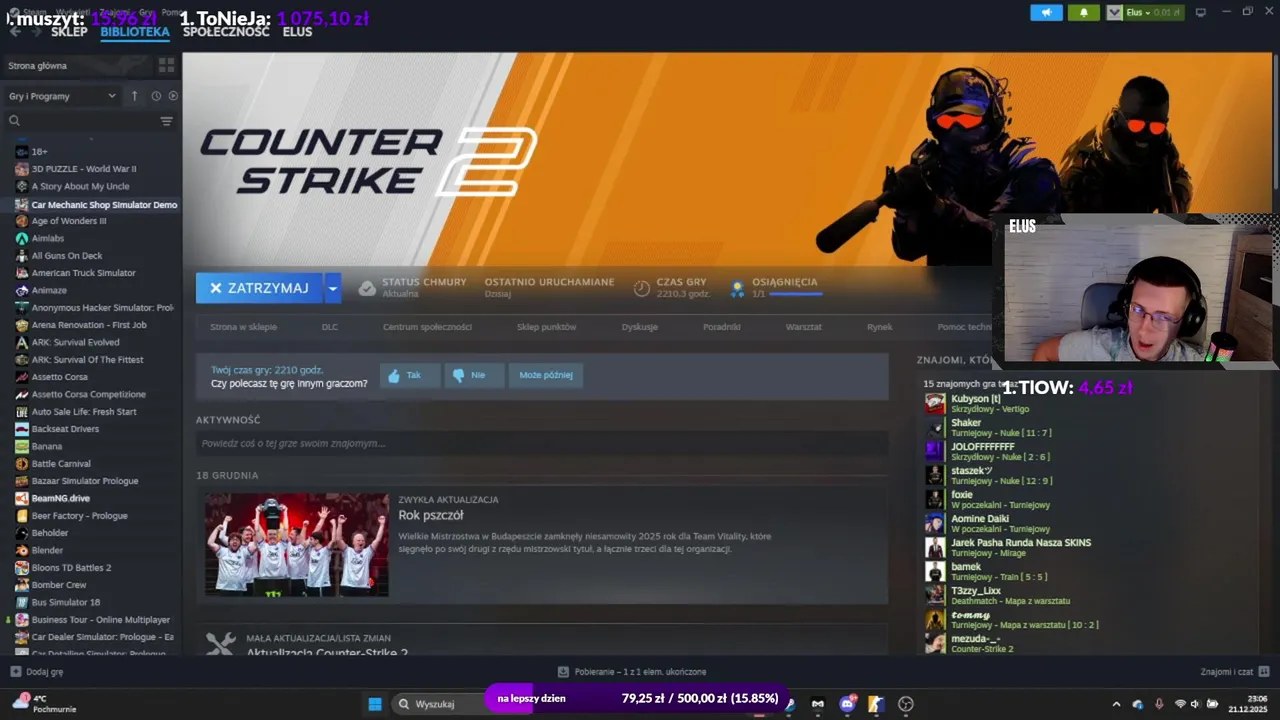The image size is (1280, 720).
Task: Open the Warsztat tab
Action: coord(803,327)
